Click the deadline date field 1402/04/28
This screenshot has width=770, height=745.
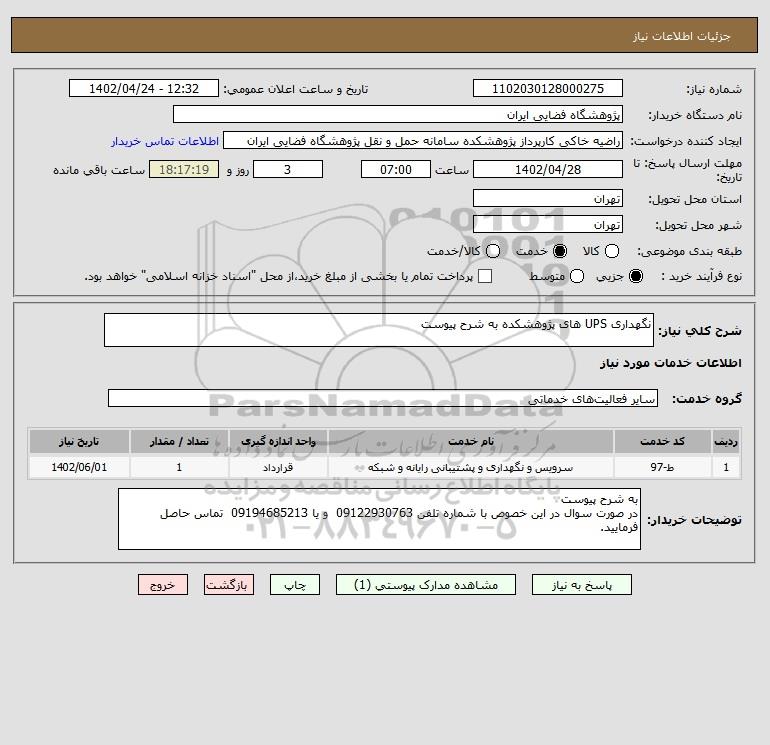coord(548,169)
